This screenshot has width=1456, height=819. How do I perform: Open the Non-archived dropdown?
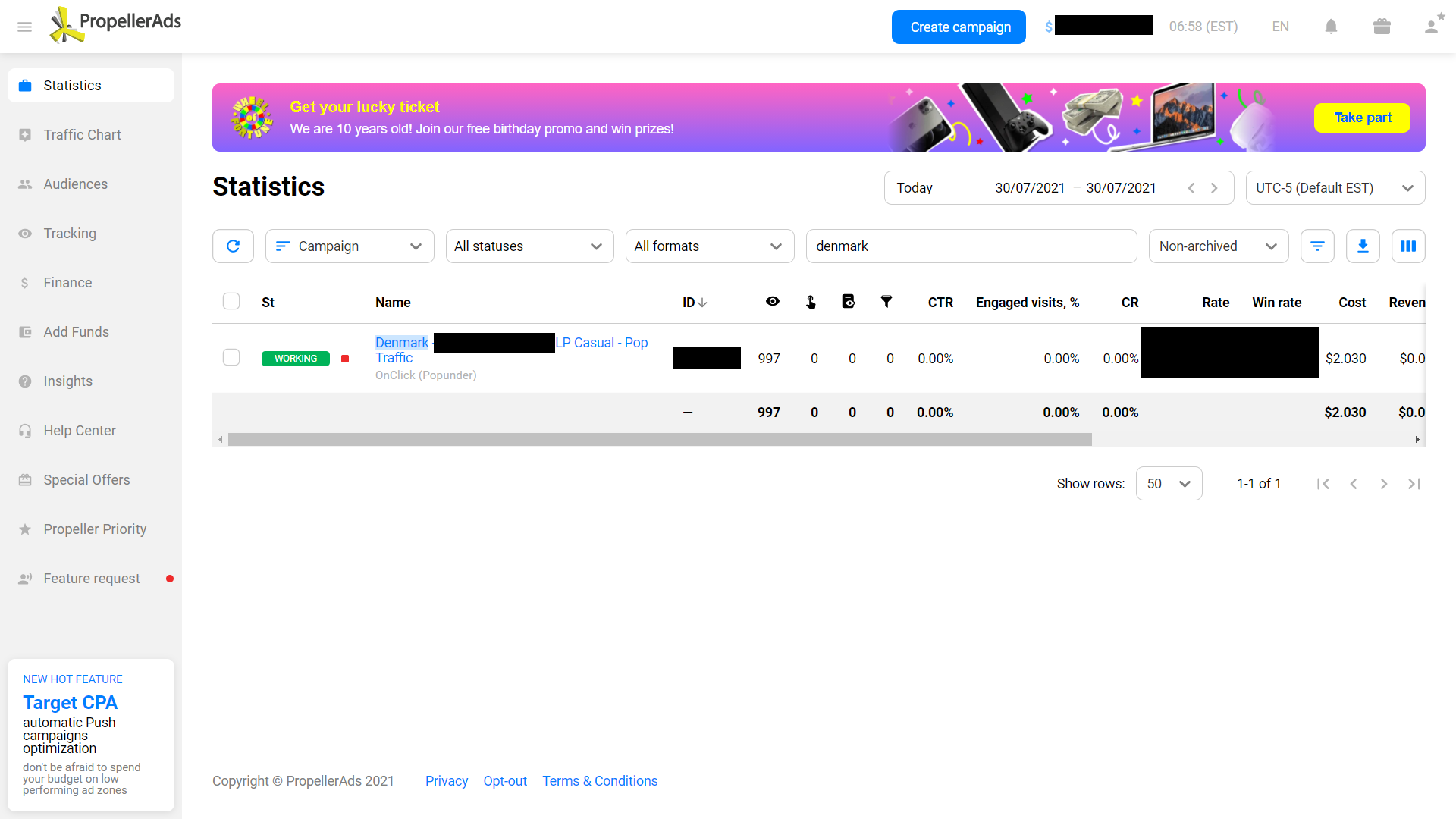pos(1219,246)
